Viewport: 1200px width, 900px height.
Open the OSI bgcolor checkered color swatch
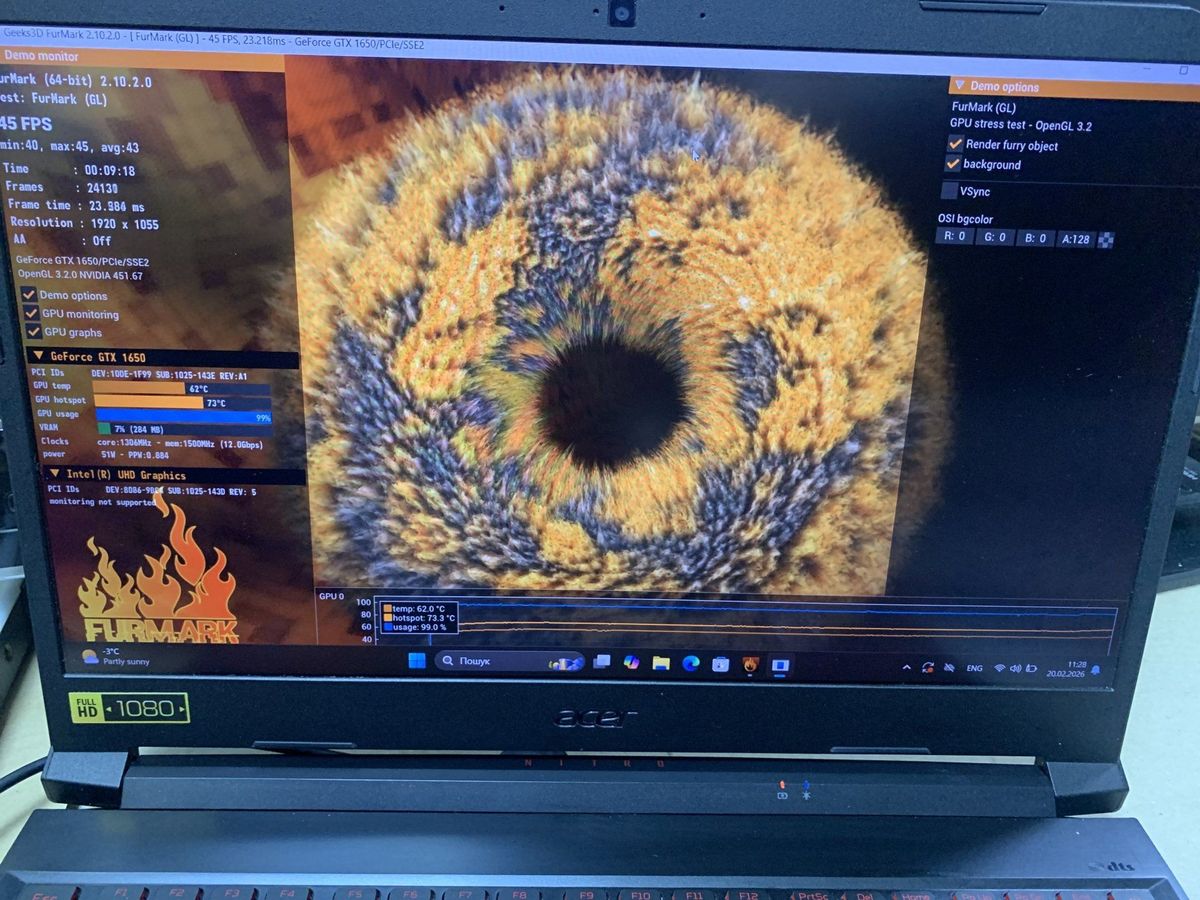[x=1106, y=239]
